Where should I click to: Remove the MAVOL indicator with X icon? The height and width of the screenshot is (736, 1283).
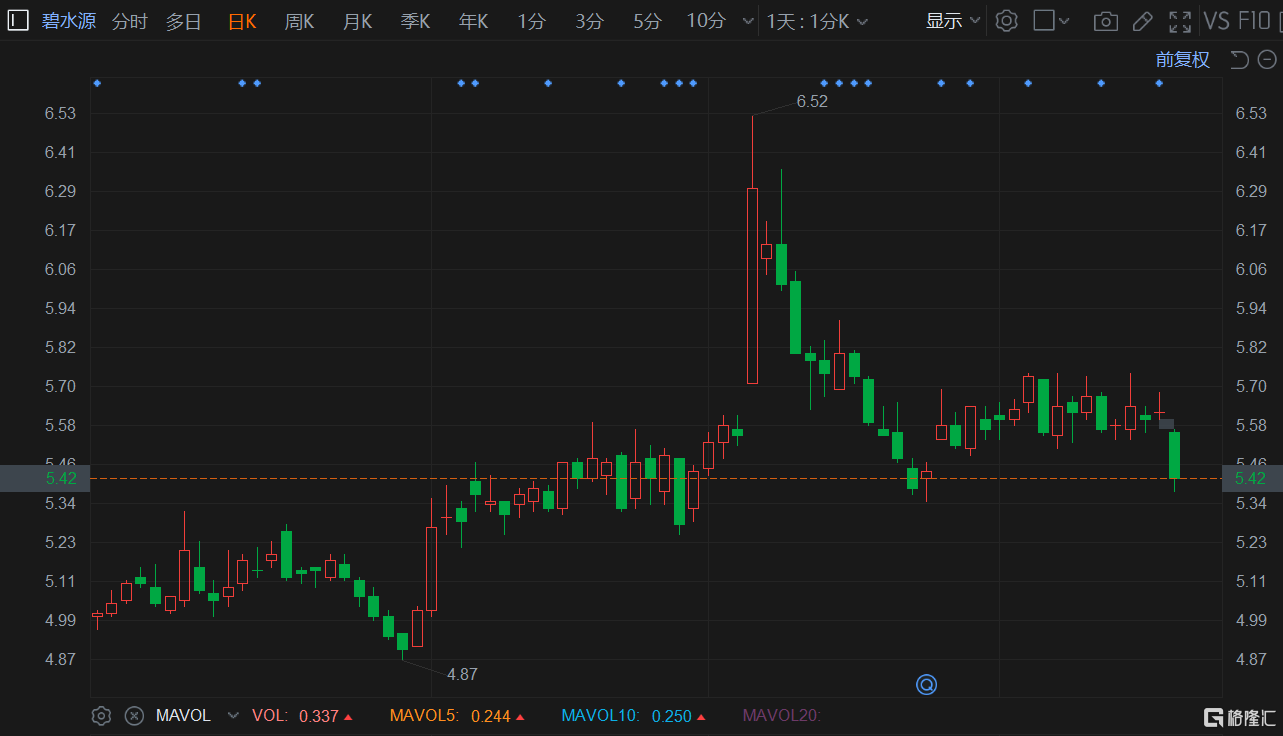pos(134,716)
